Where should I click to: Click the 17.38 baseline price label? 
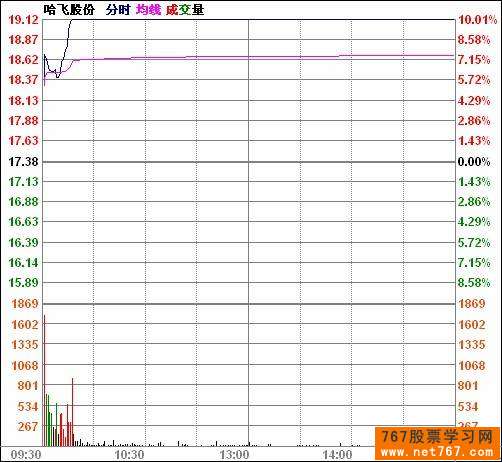pos(23,162)
